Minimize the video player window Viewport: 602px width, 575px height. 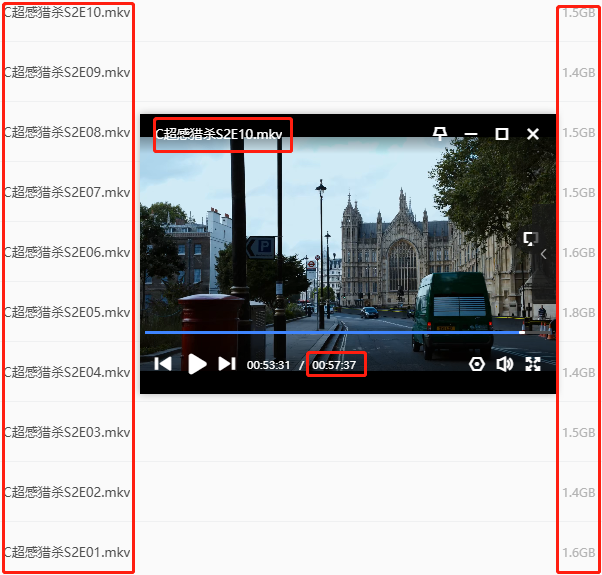[471, 134]
